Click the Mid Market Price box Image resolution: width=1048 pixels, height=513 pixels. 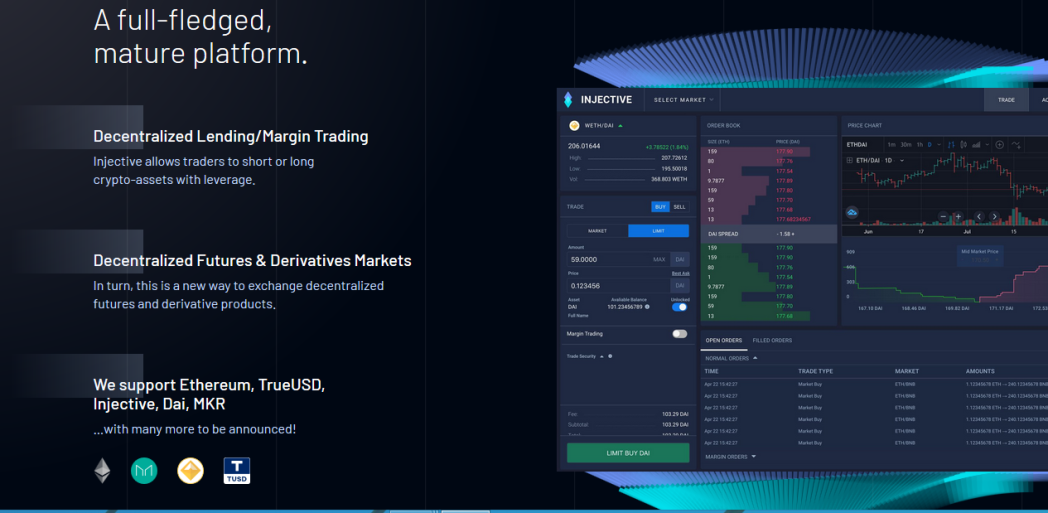point(980,256)
